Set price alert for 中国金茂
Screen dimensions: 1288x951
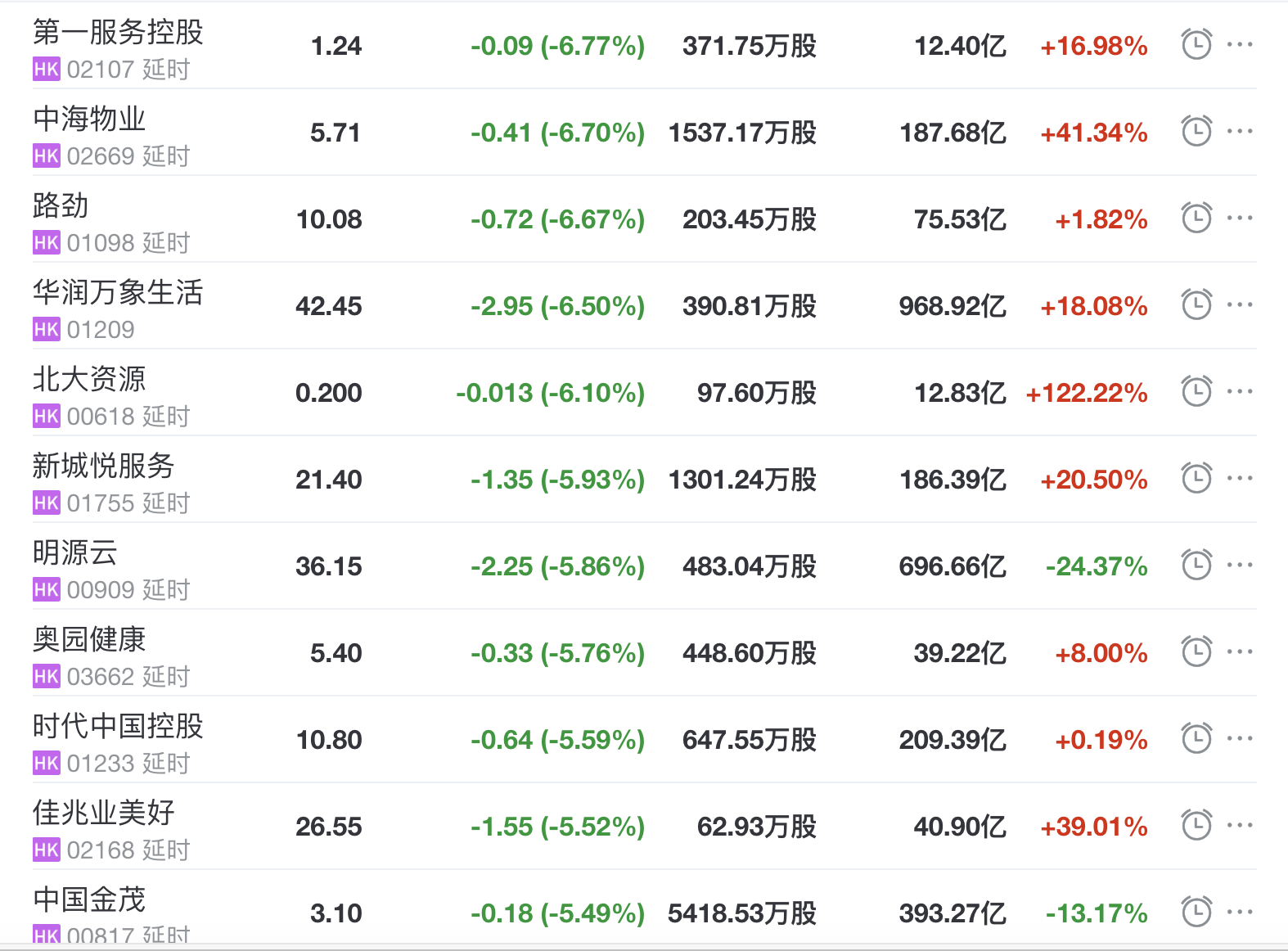[x=1196, y=912]
